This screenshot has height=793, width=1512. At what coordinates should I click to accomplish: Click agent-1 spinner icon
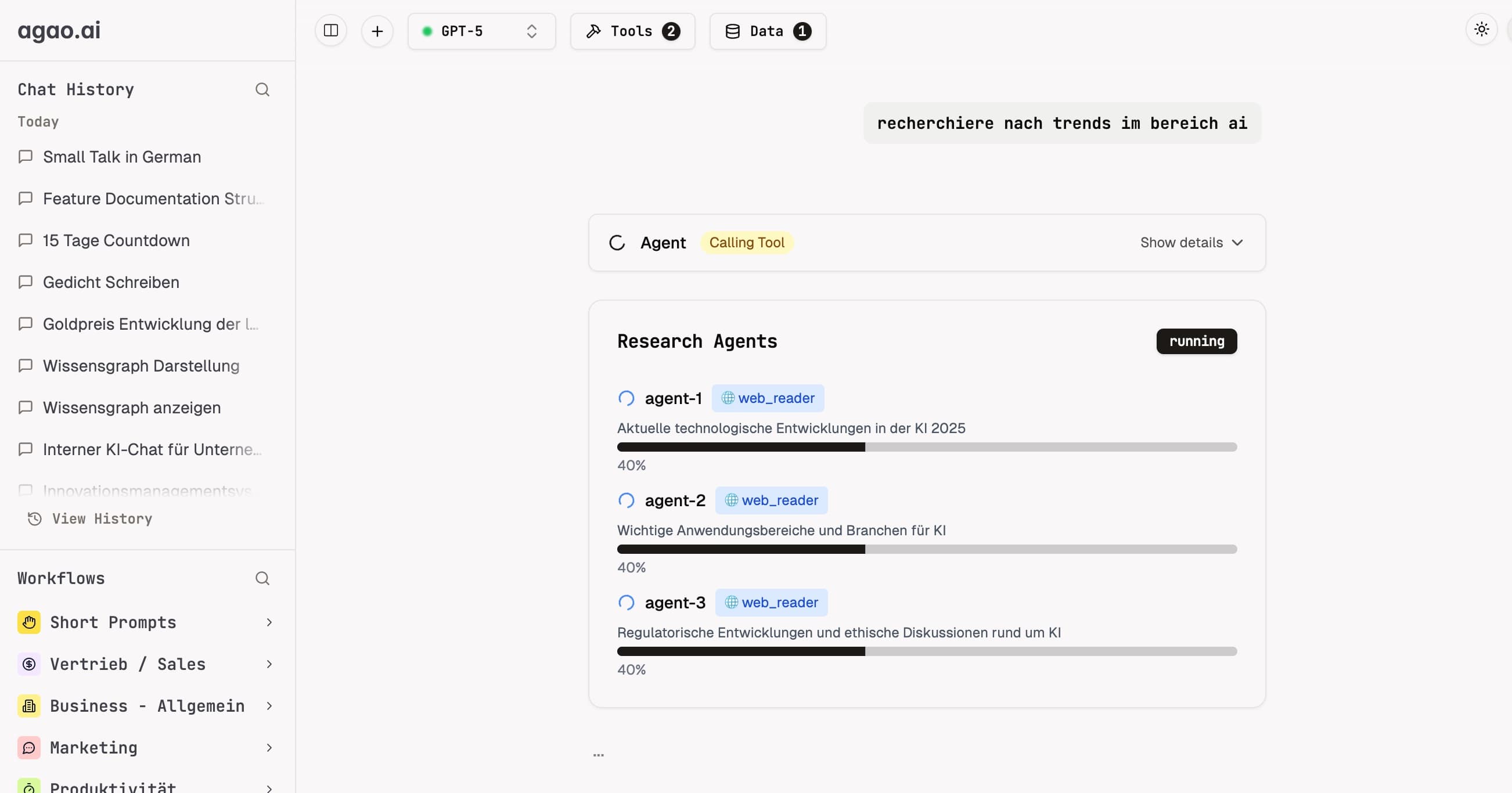pyautogui.click(x=627, y=398)
